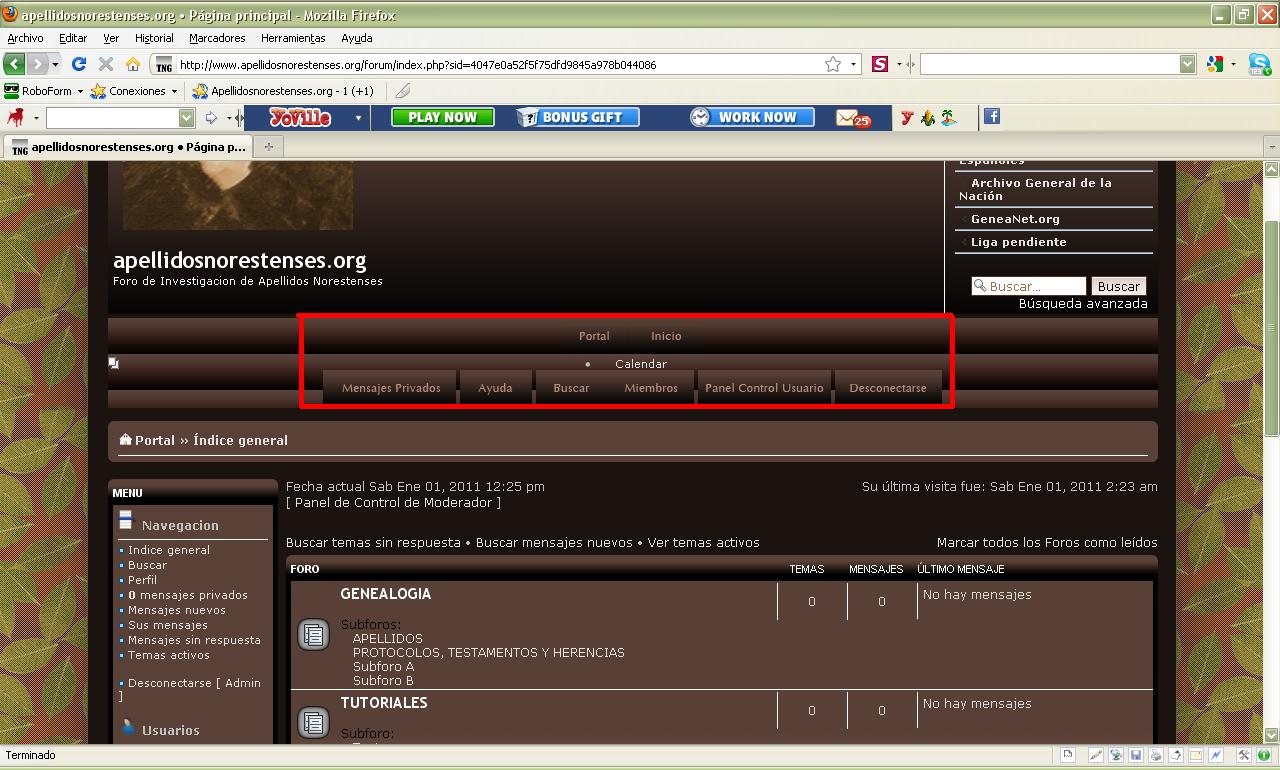Click the Forward navigation arrow
Image resolution: width=1280 pixels, height=770 pixels.
[x=37, y=64]
